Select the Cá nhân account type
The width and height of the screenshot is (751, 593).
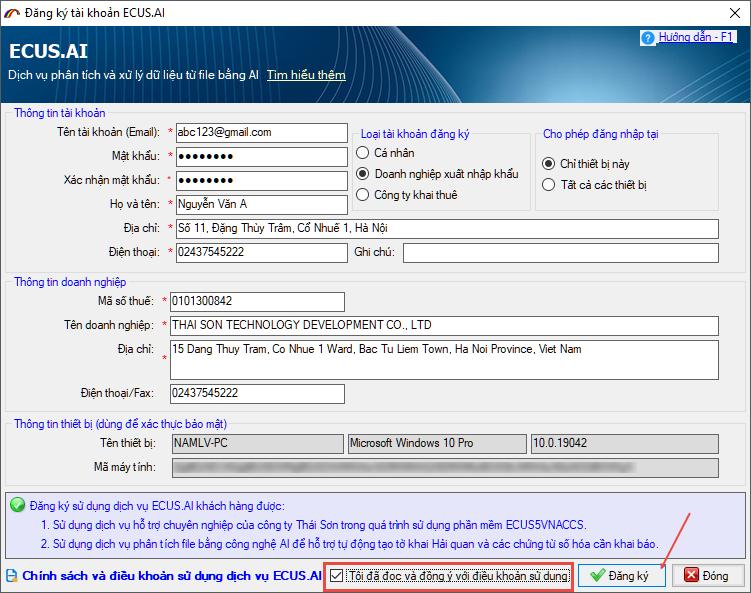coord(364,153)
